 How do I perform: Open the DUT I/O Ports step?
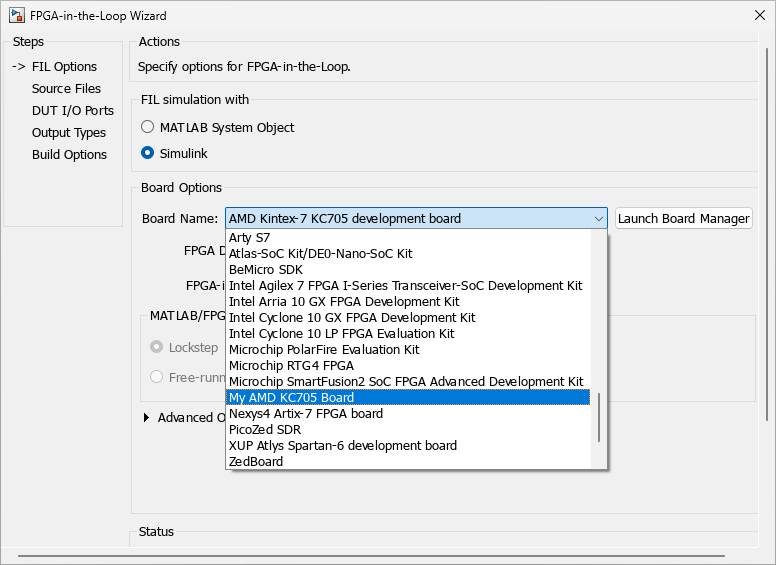73,111
